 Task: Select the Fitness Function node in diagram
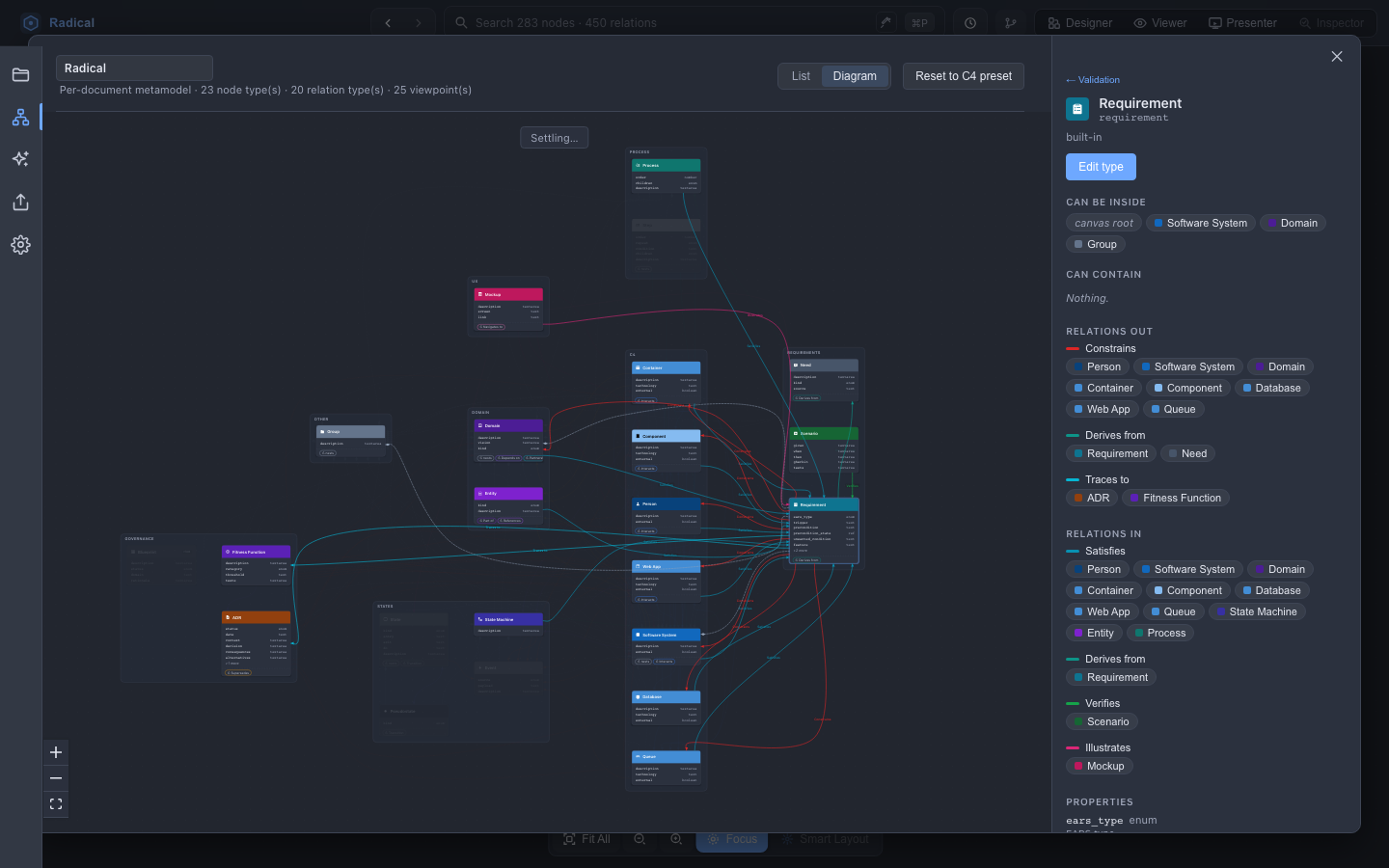pyautogui.click(x=256, y=566)
